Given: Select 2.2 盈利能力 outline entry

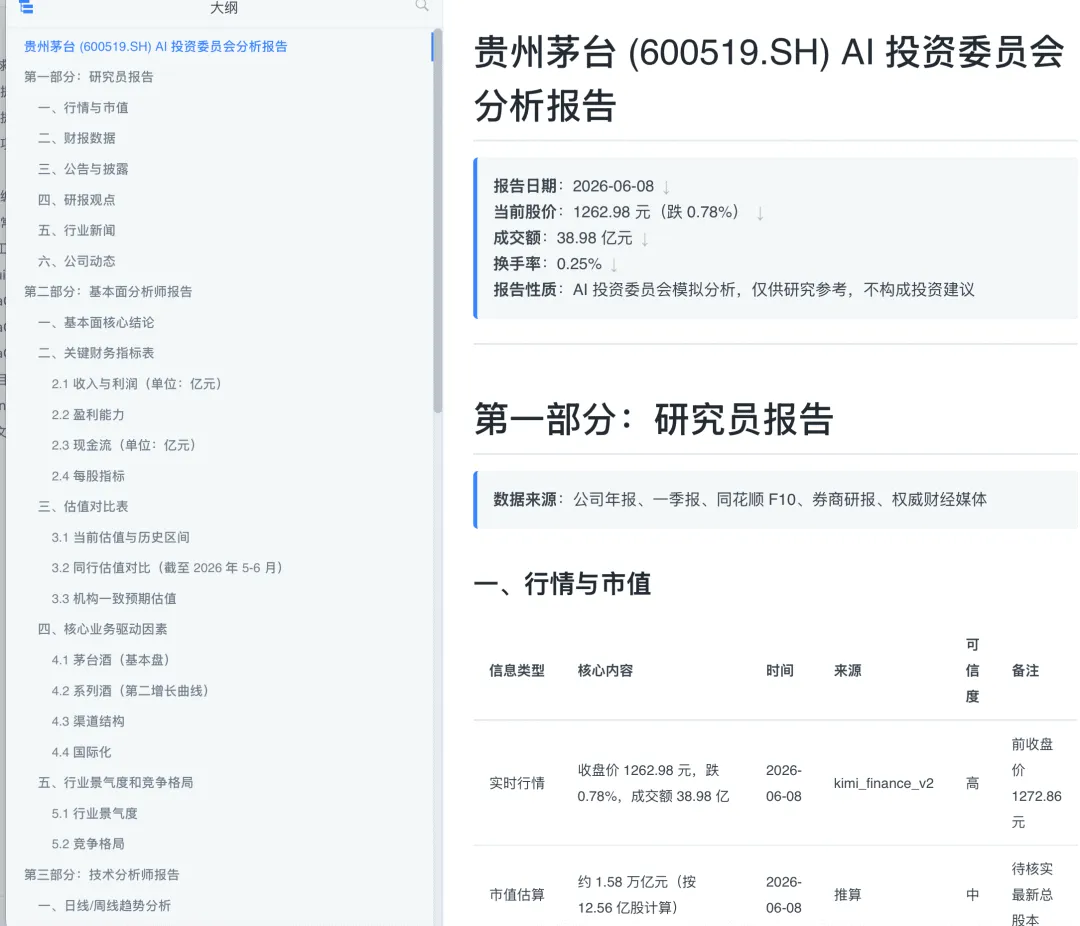Looking at the screenshot, I should (88, 415).
